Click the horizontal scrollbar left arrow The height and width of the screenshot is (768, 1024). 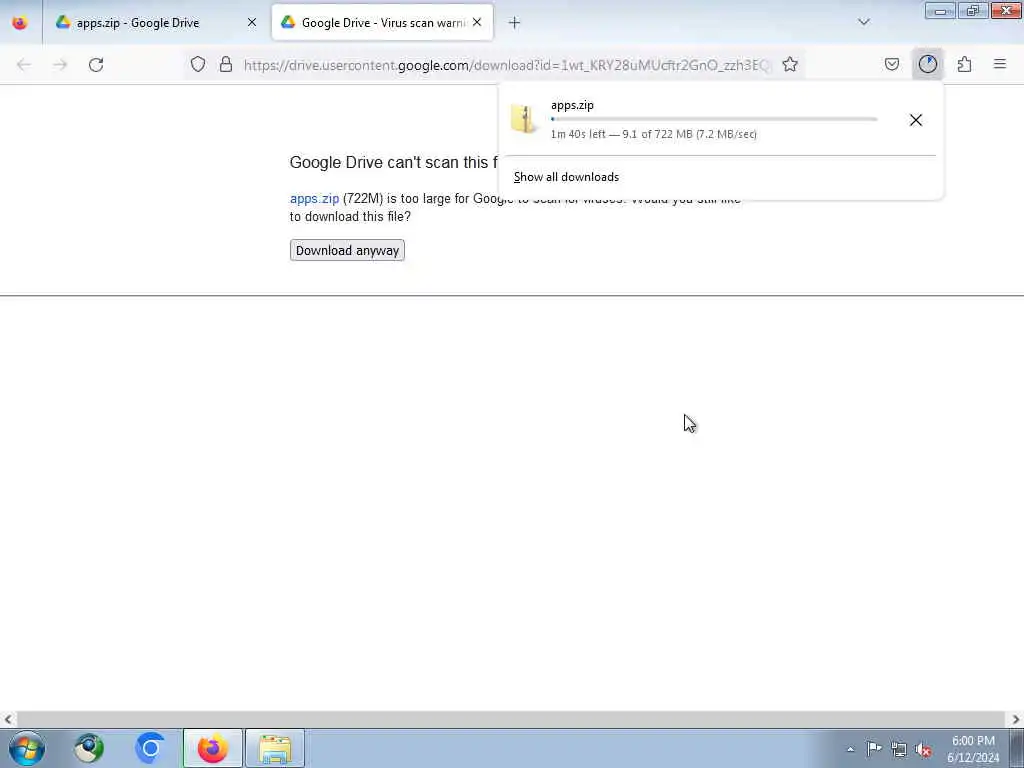(x=8, y=720)
